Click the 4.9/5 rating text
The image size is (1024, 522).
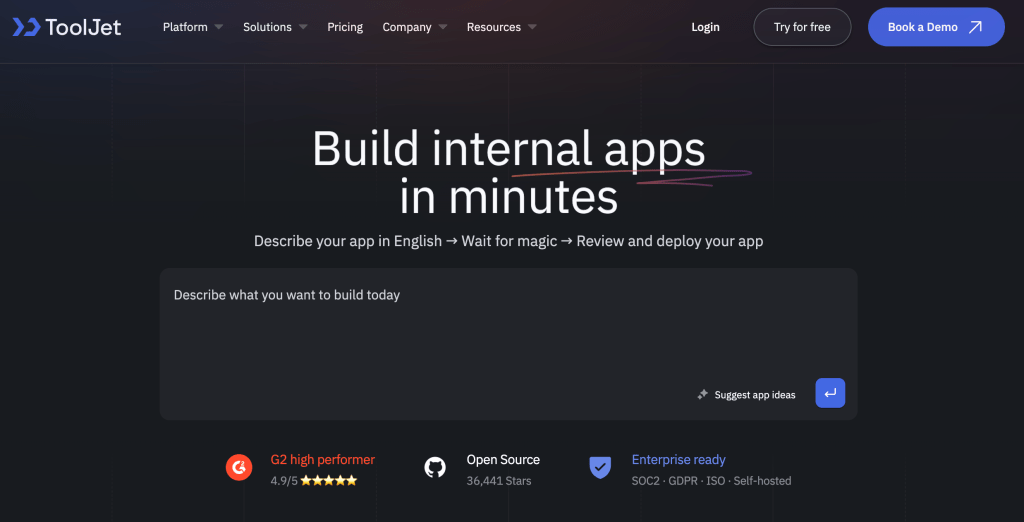284,481
